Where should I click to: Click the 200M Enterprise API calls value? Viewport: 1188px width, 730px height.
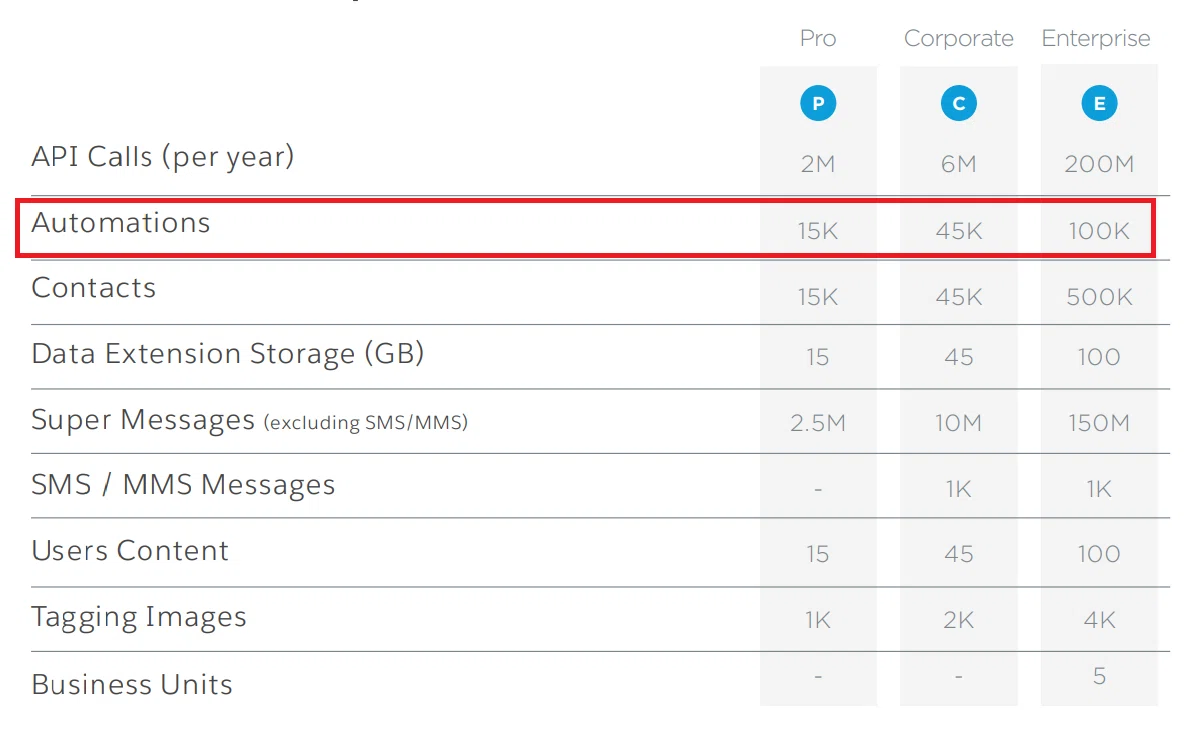[x=1099, y=164]
